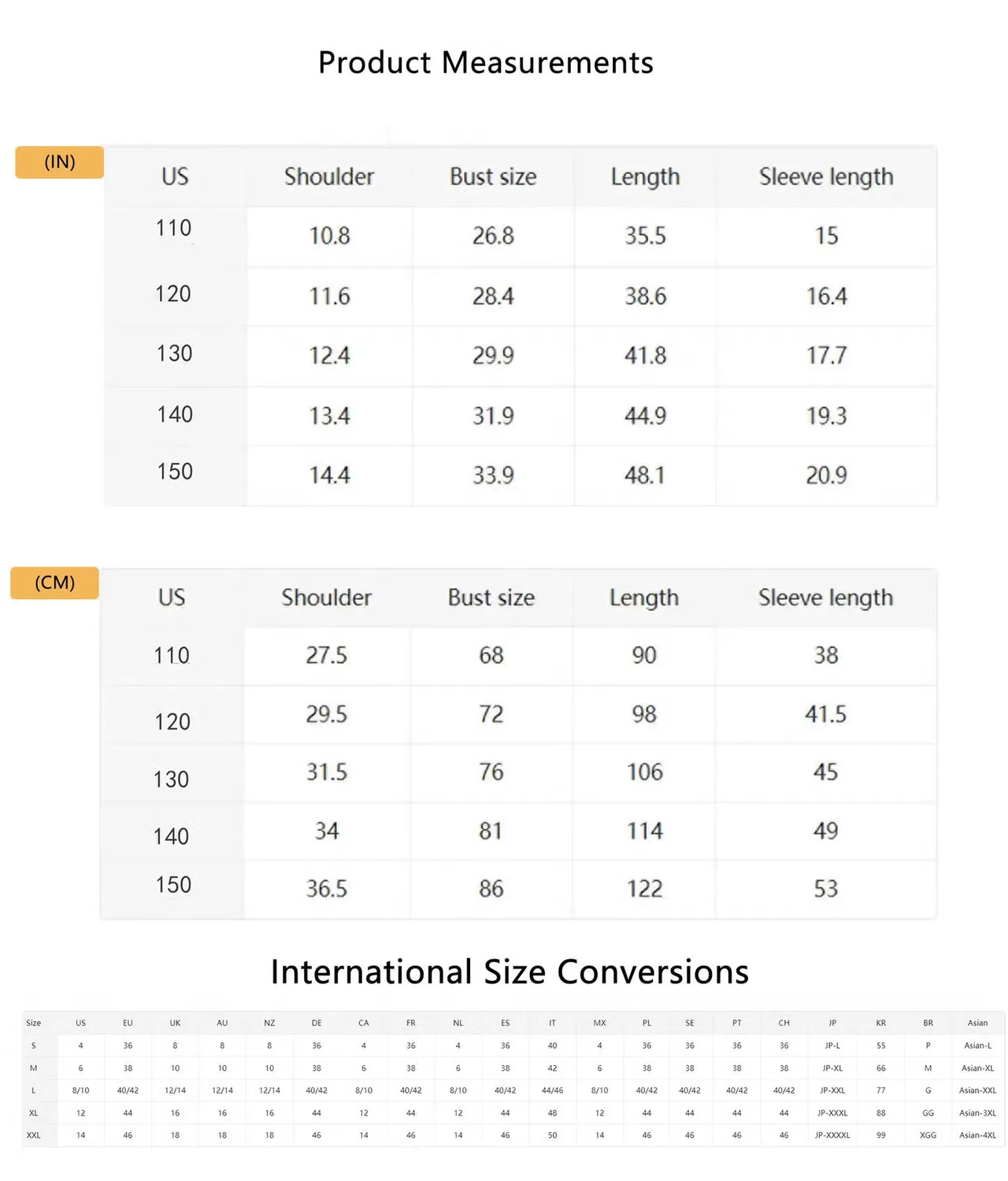Click the 20.9 sleeve length value
This screenshot has width=1008, height=1181.
click(x=826, y=475)
